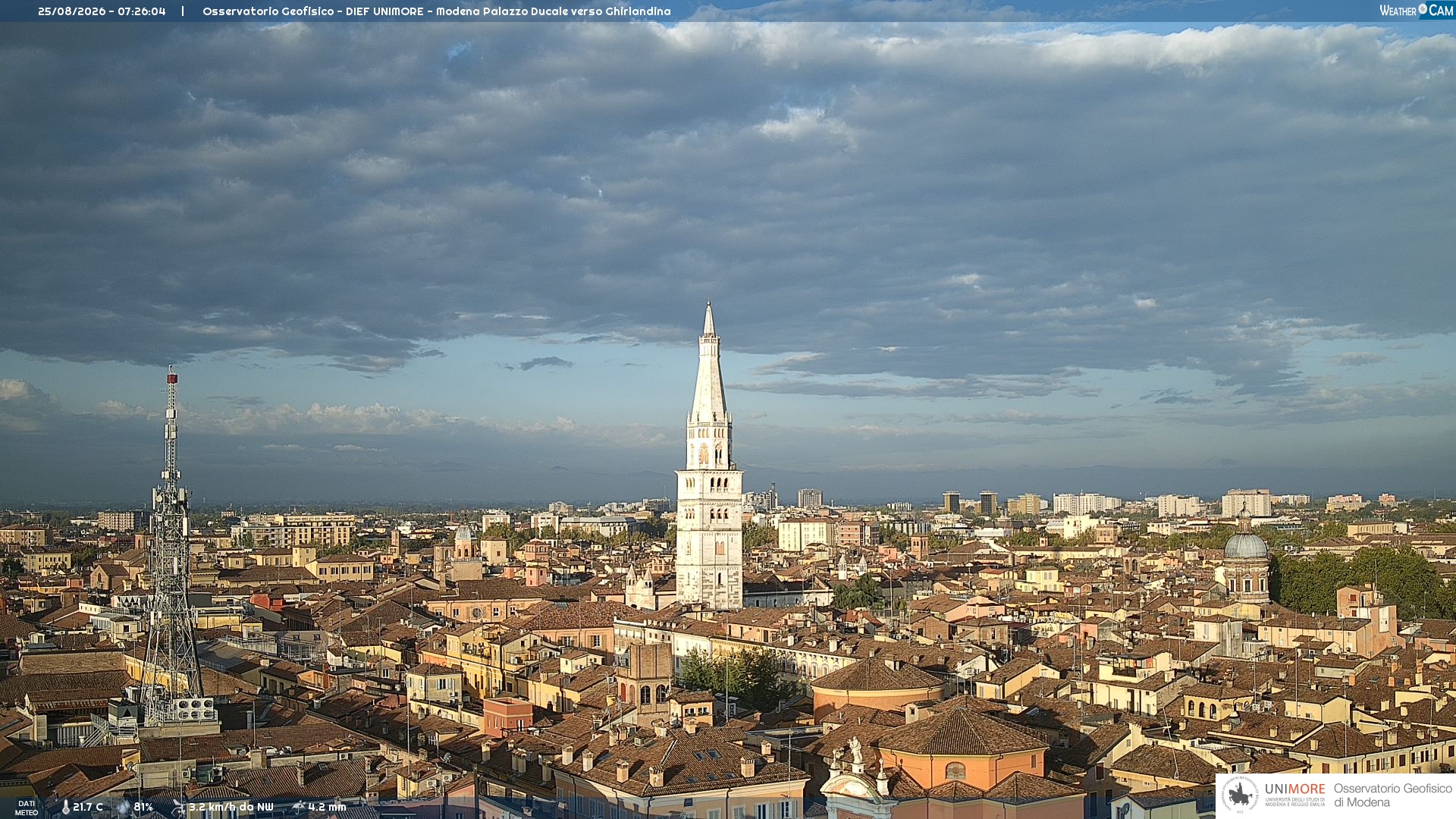Click the grey church dome

1246,544
